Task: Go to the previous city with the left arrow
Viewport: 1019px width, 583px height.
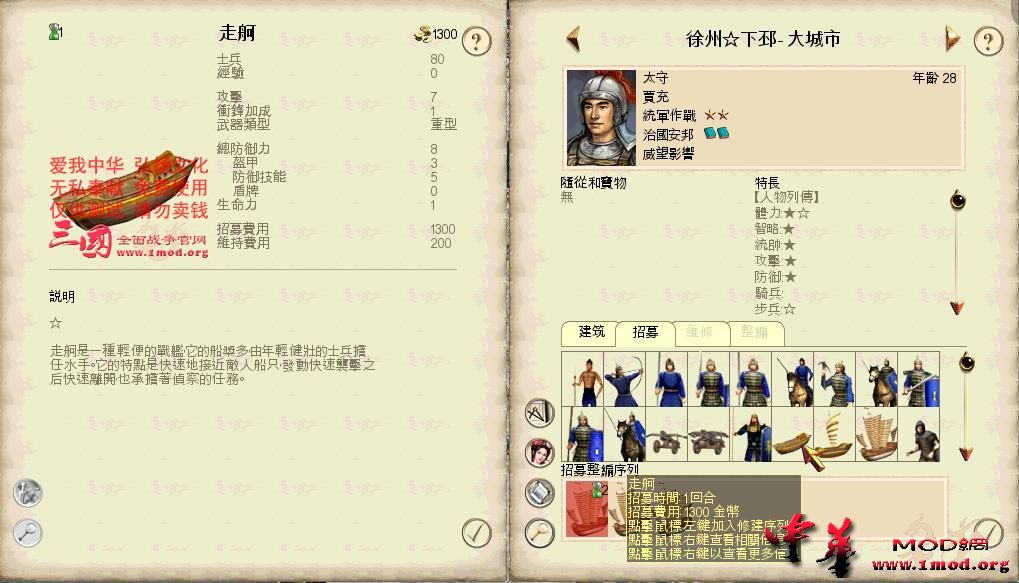Action: [x=573, y=38]
